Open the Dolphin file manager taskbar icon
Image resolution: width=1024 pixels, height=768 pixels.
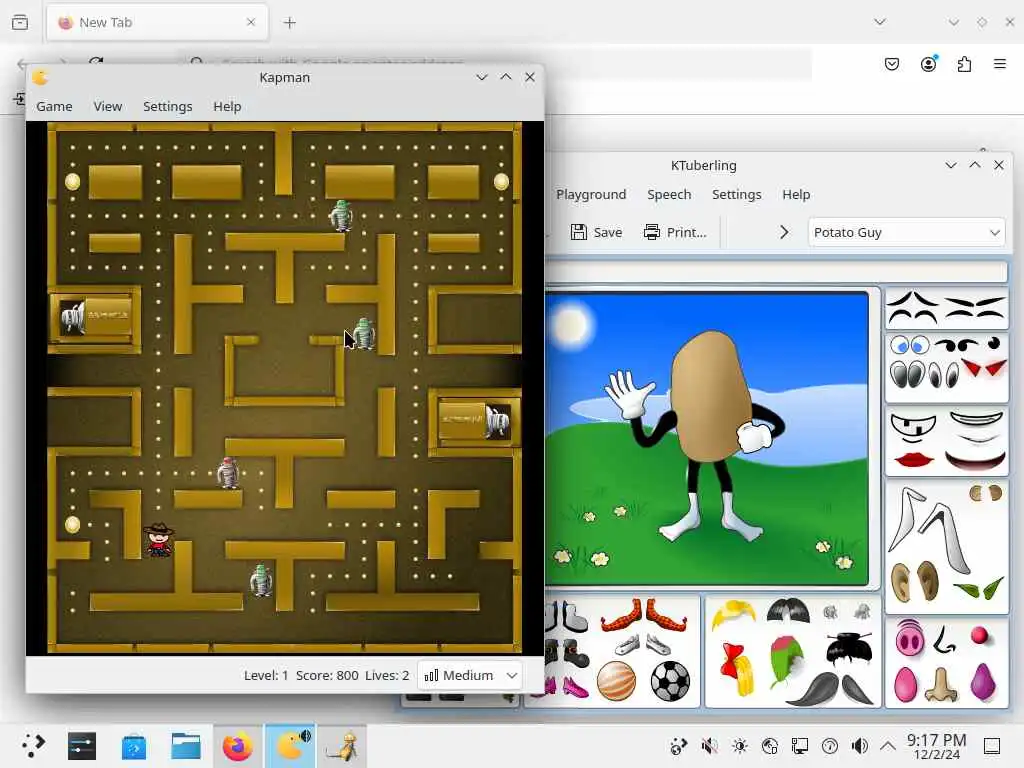pyautogui.click(x=185, y=746)
